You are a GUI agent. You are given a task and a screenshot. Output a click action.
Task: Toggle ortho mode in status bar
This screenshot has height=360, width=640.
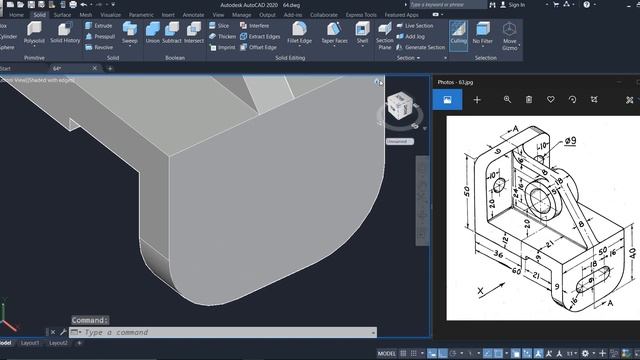(x=442, y=353)
